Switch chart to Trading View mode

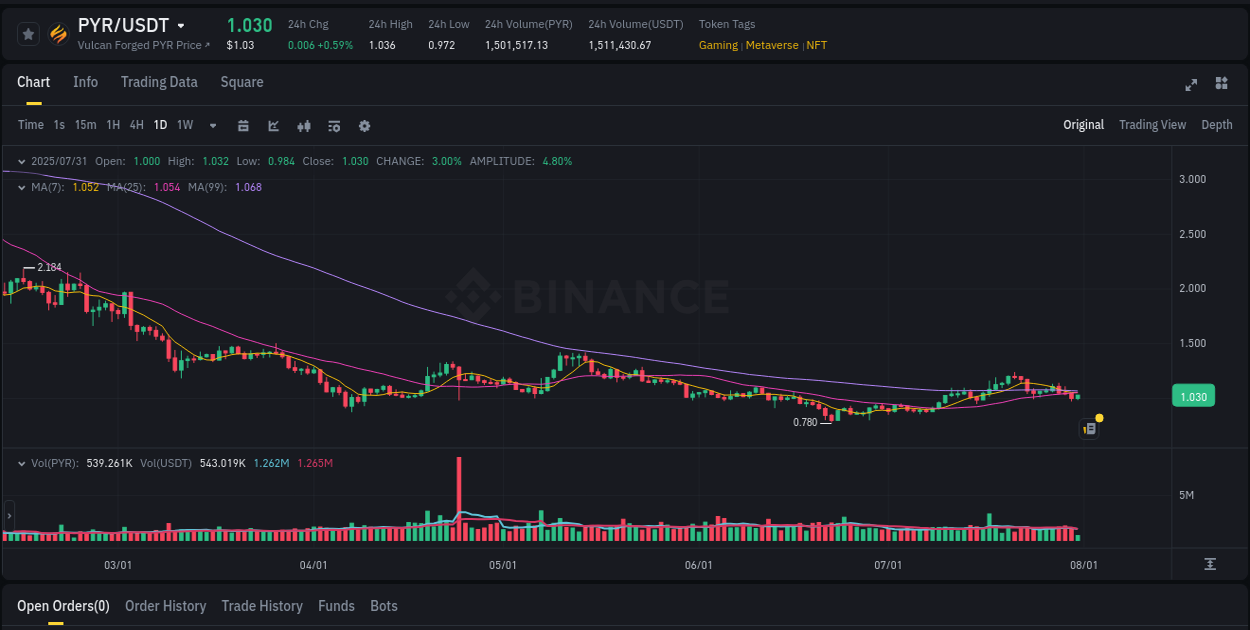(x=1152, y=125)
